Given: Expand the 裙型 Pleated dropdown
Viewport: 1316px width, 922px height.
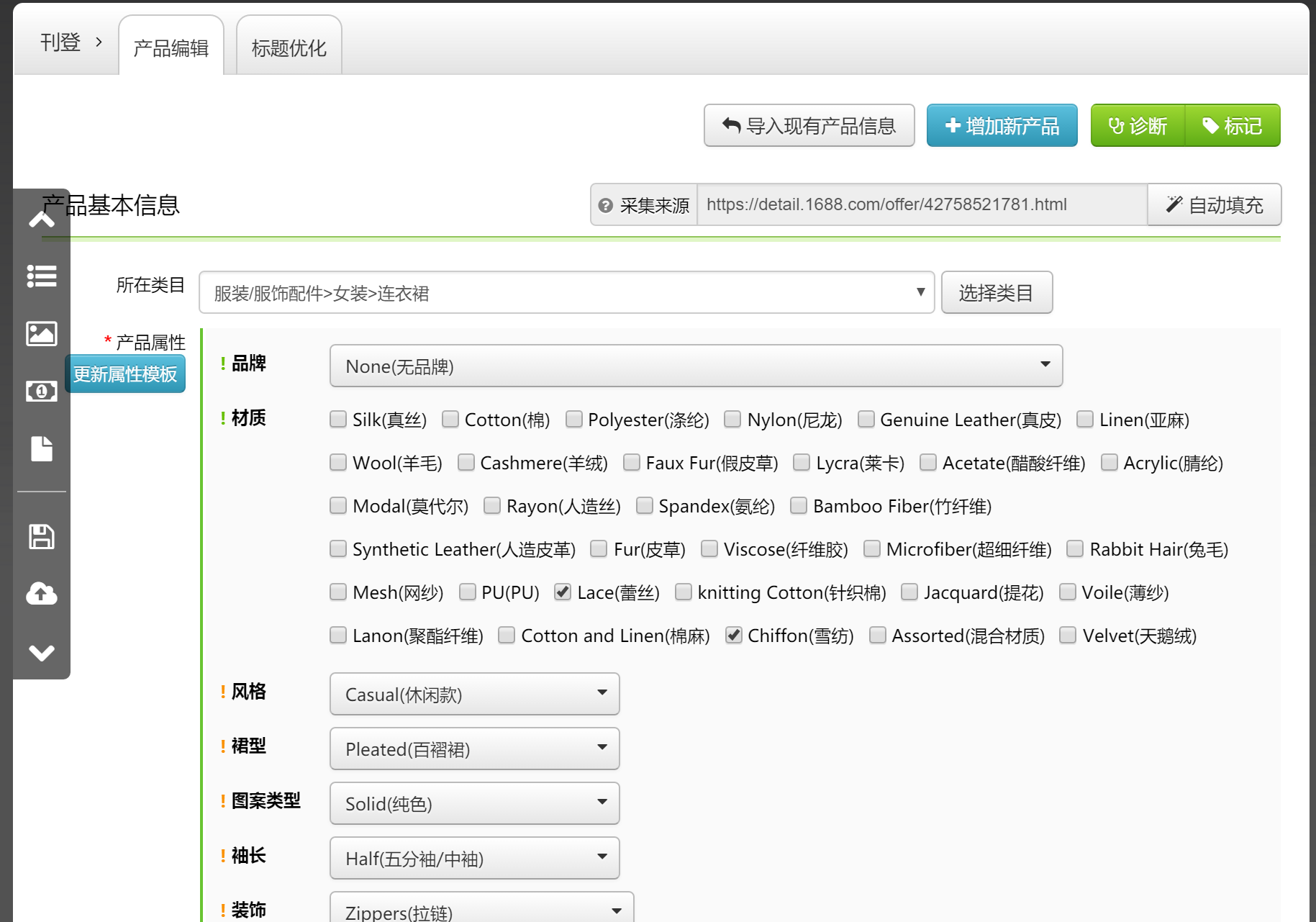Looking at the screenshot, I should pos(475,749).
